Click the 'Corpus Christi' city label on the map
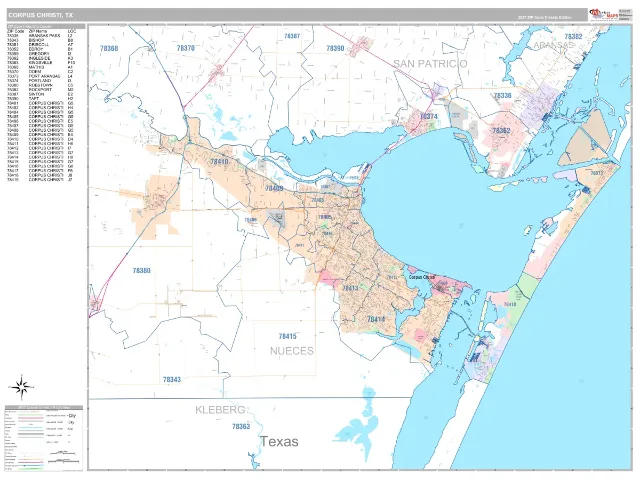 pyautogui.click(x=422, y=277)
